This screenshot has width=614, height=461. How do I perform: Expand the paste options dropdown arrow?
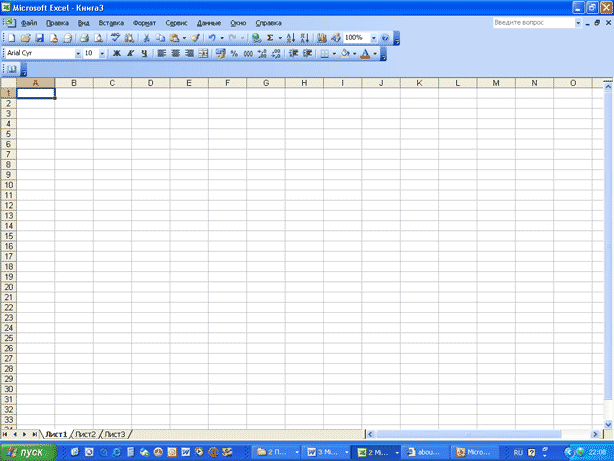[184, 38]
